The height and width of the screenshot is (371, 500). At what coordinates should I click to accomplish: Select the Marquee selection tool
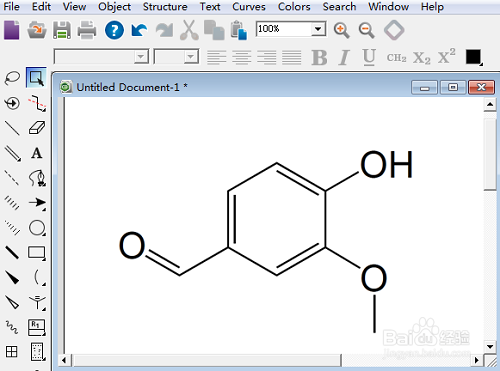coord(36,78)
